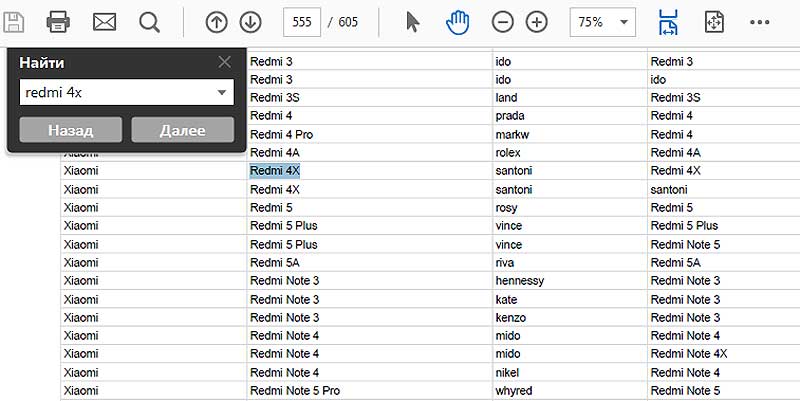Open search with magnifier icon
Image resolution: width=800 pixels, height=401 pixels.
click(x=149, y=22)
